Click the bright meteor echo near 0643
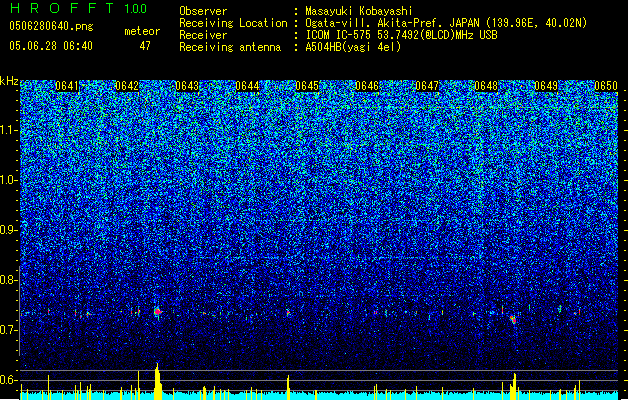Screen dimensions: 629x400 point(158,312)
